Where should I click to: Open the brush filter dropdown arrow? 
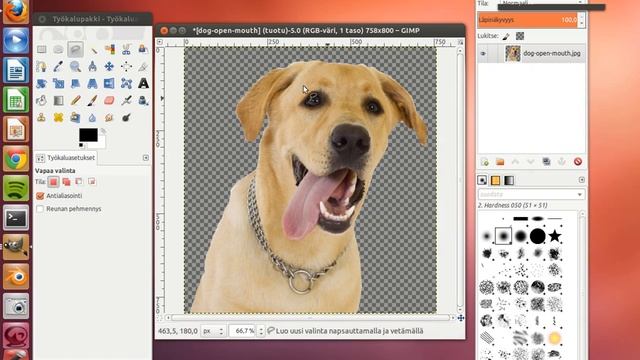[580, 195]
